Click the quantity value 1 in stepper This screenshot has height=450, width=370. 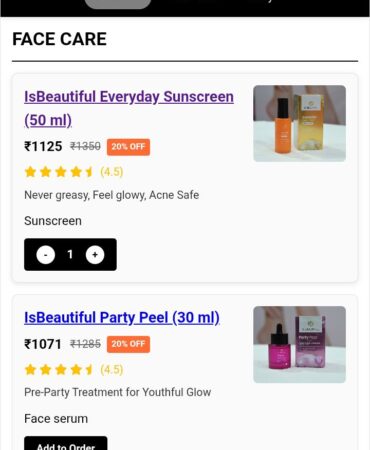70,255
